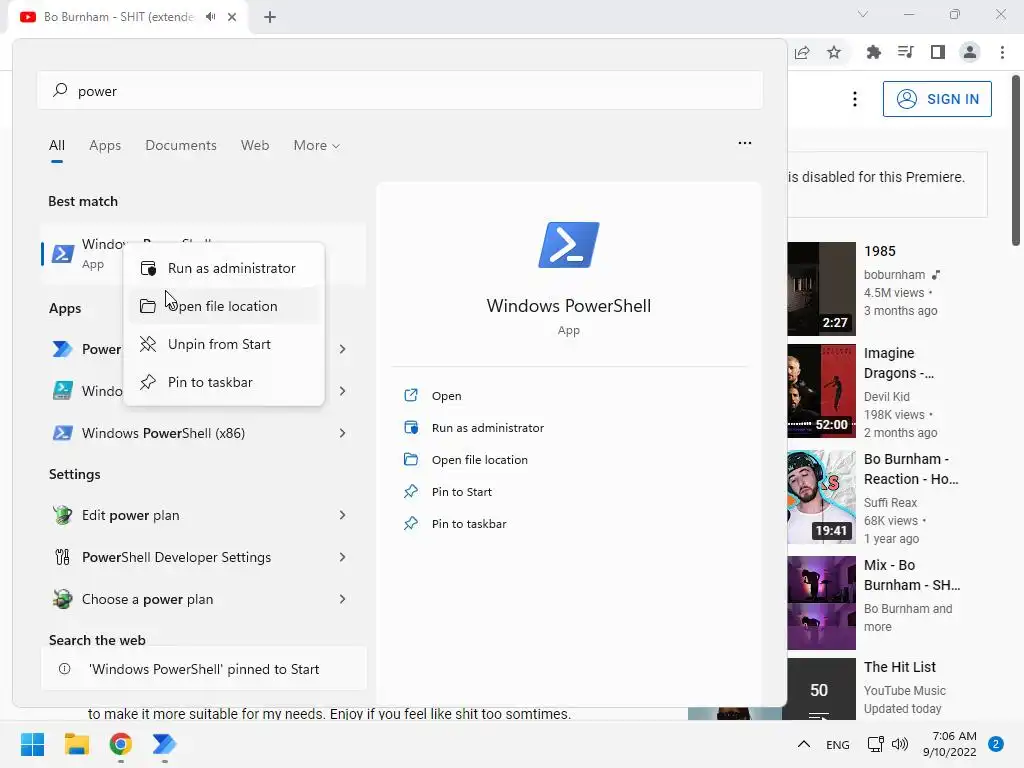Click Chrome share page icon

click(x=802, y=52)
